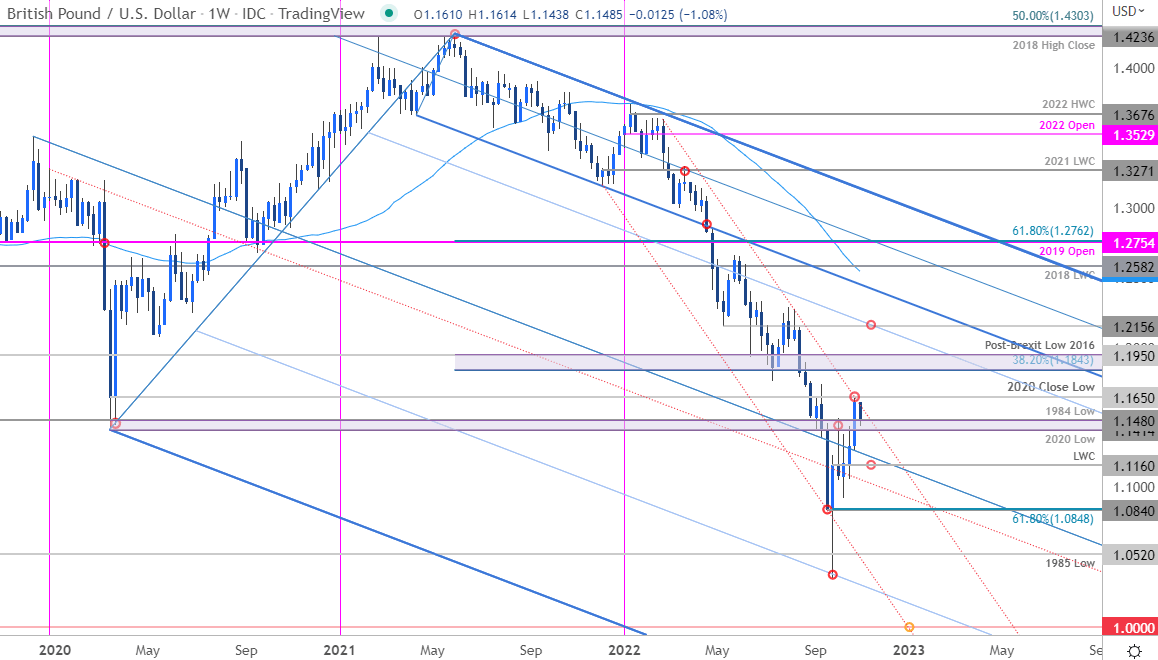This screenshot has height=660, width=1158.
Task: Click the 2022 HWC annotation
Action: coord(1068,104)
